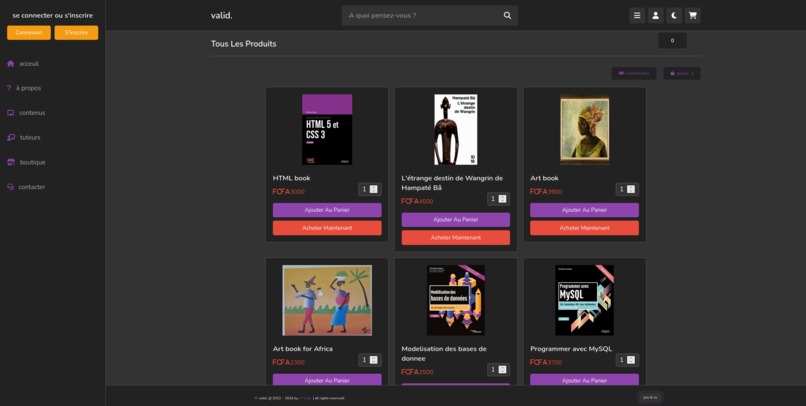Click the S'inscrire button
The width and height of the screenshot is (806, 406).
point(76,32)
